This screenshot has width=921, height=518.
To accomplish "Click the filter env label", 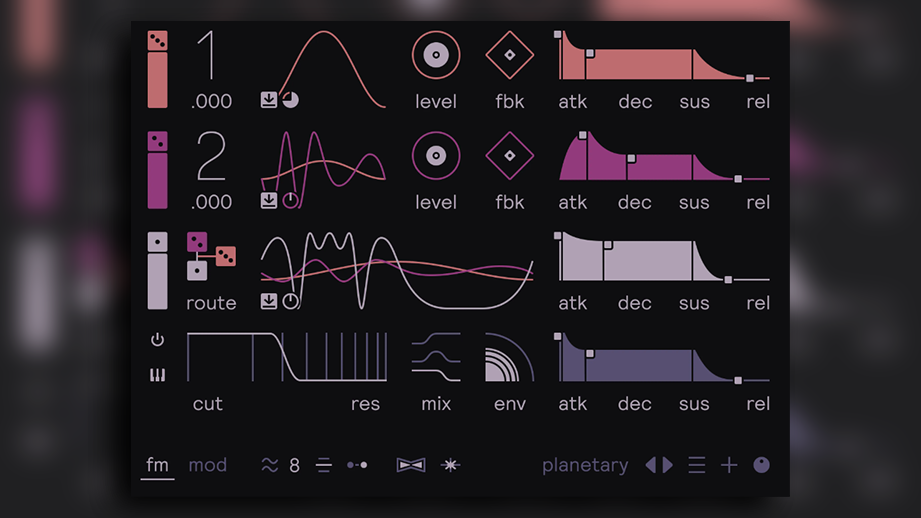I will click(510, 404).
